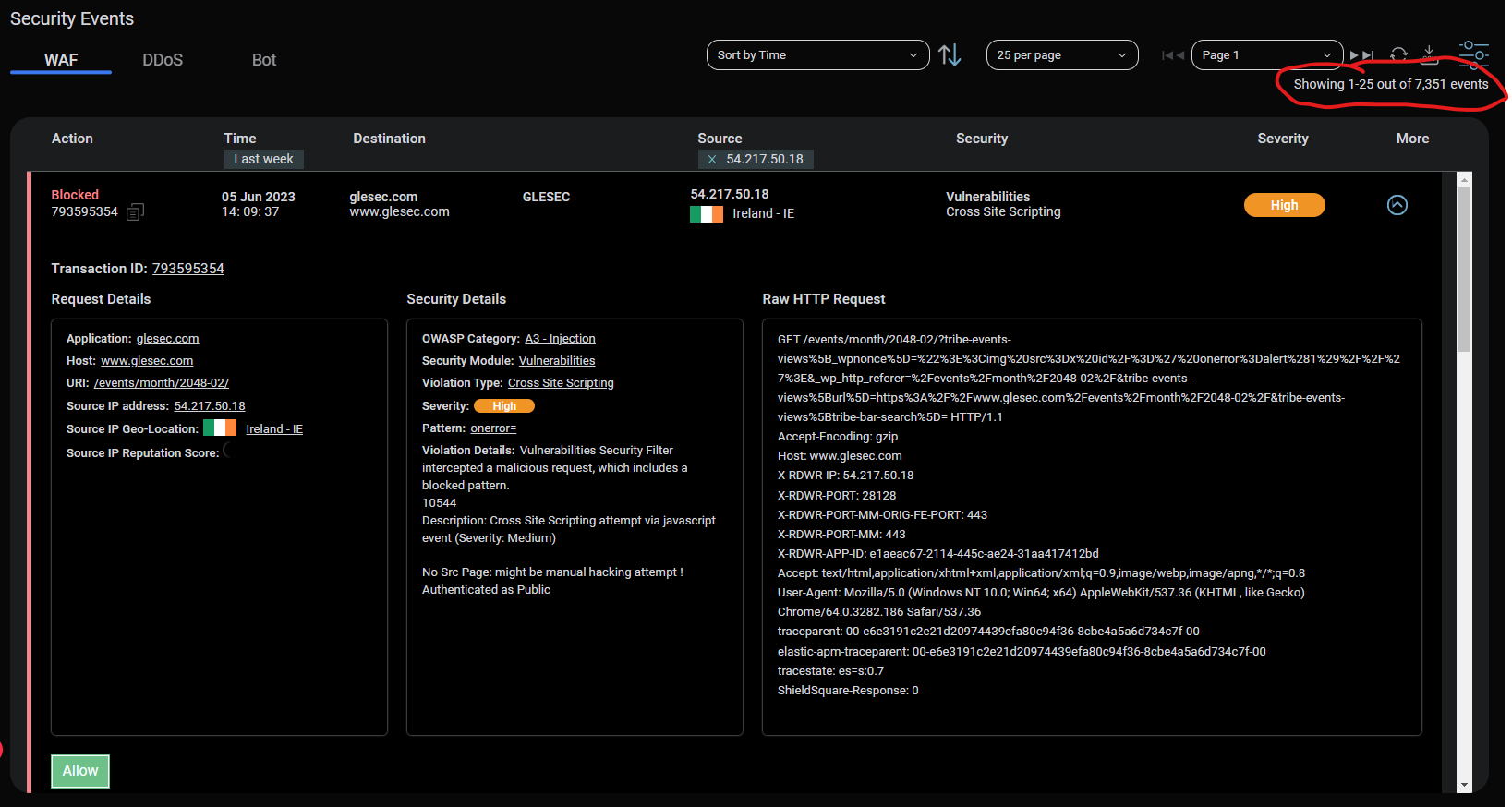
Task: Click High badge in Security Details
Action: click(504, 406)
